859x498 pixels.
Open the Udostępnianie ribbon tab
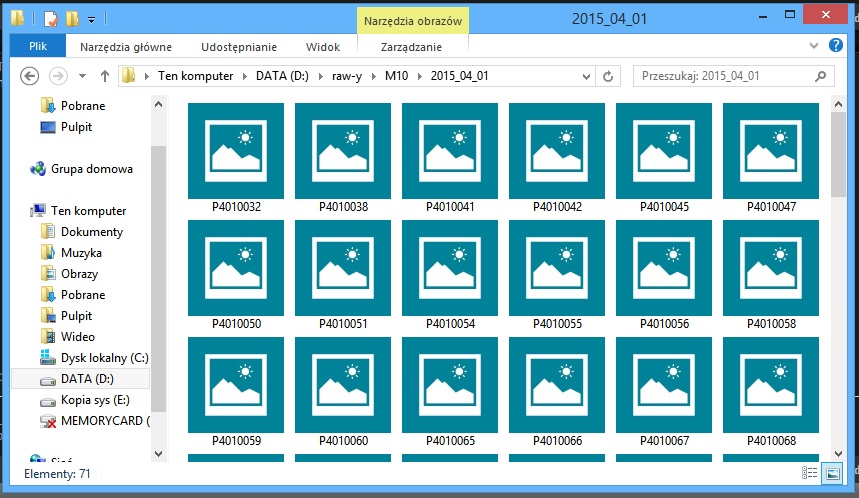239,46
